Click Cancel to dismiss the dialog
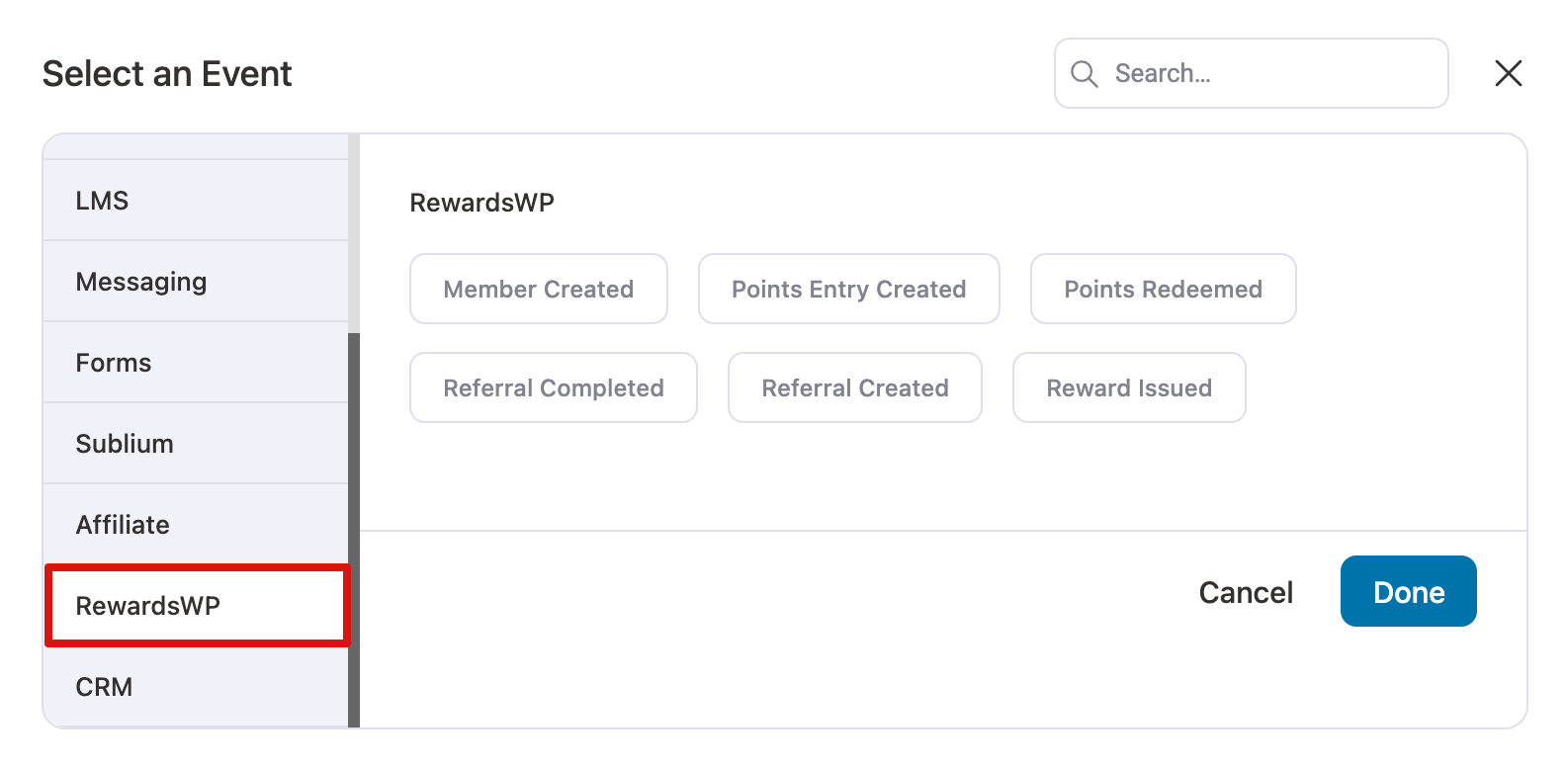The image size is (1568, 769). pyautogui.click(x=1246, y=591)
